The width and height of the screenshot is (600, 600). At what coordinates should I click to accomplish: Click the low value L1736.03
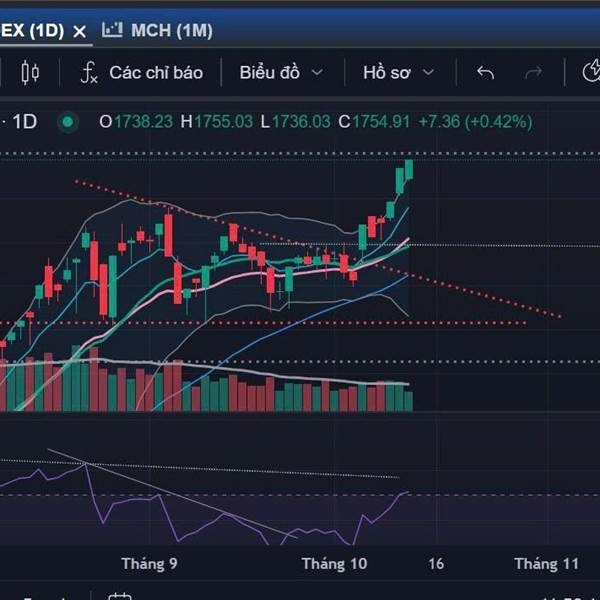click(295, 122)
